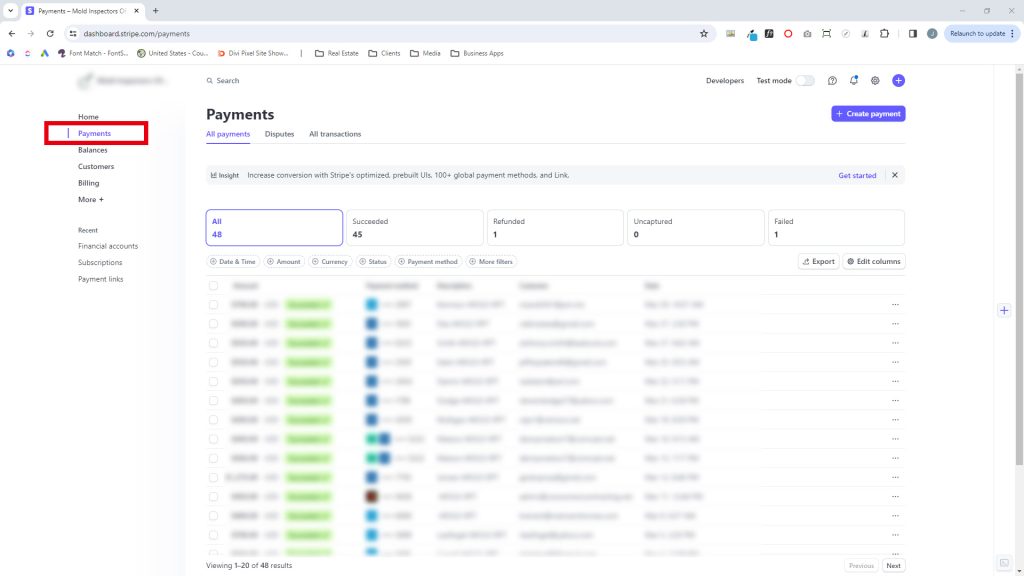Open the Google Ads bookmark icon
Viewport: 1024px width, 576px height.
44,53
